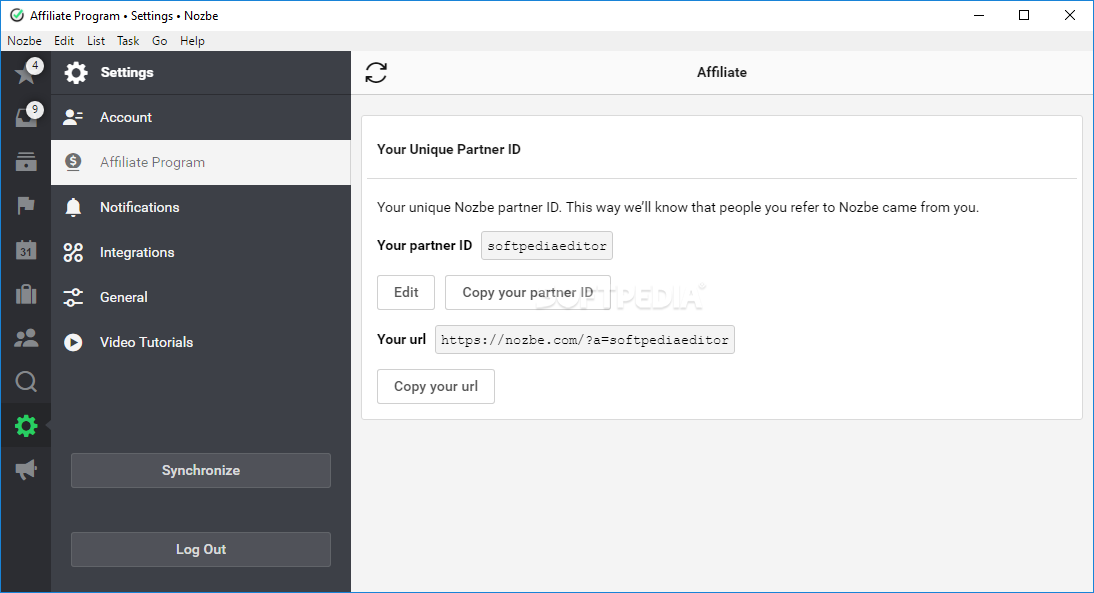
Task: Open the Calendar icon in sidebar
Action: coord(25,250)
